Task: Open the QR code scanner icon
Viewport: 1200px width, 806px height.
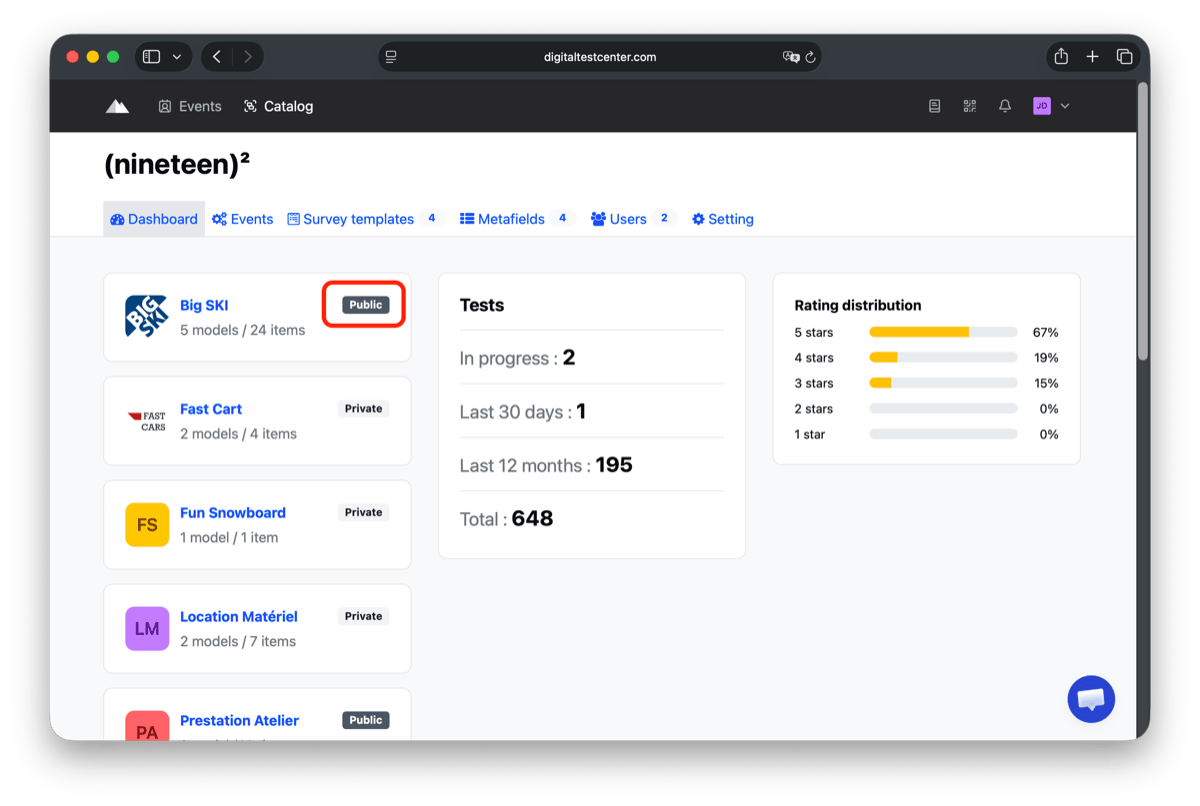Action: click(969, 106)
